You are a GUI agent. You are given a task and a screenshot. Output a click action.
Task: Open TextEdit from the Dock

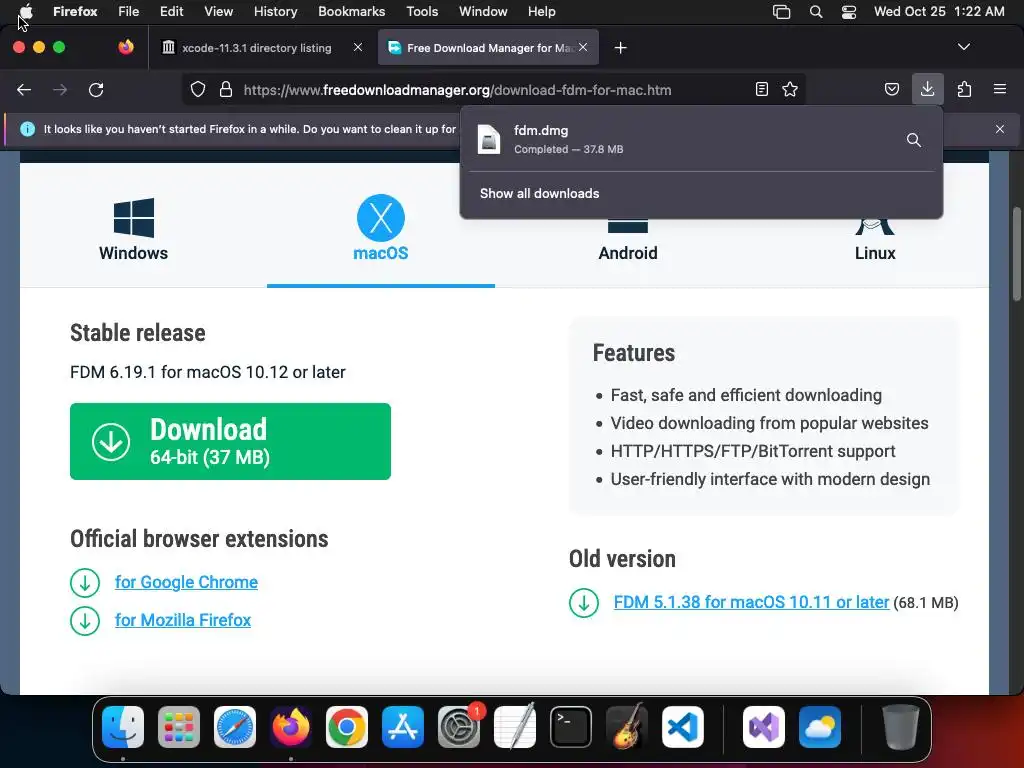(515, 726)
